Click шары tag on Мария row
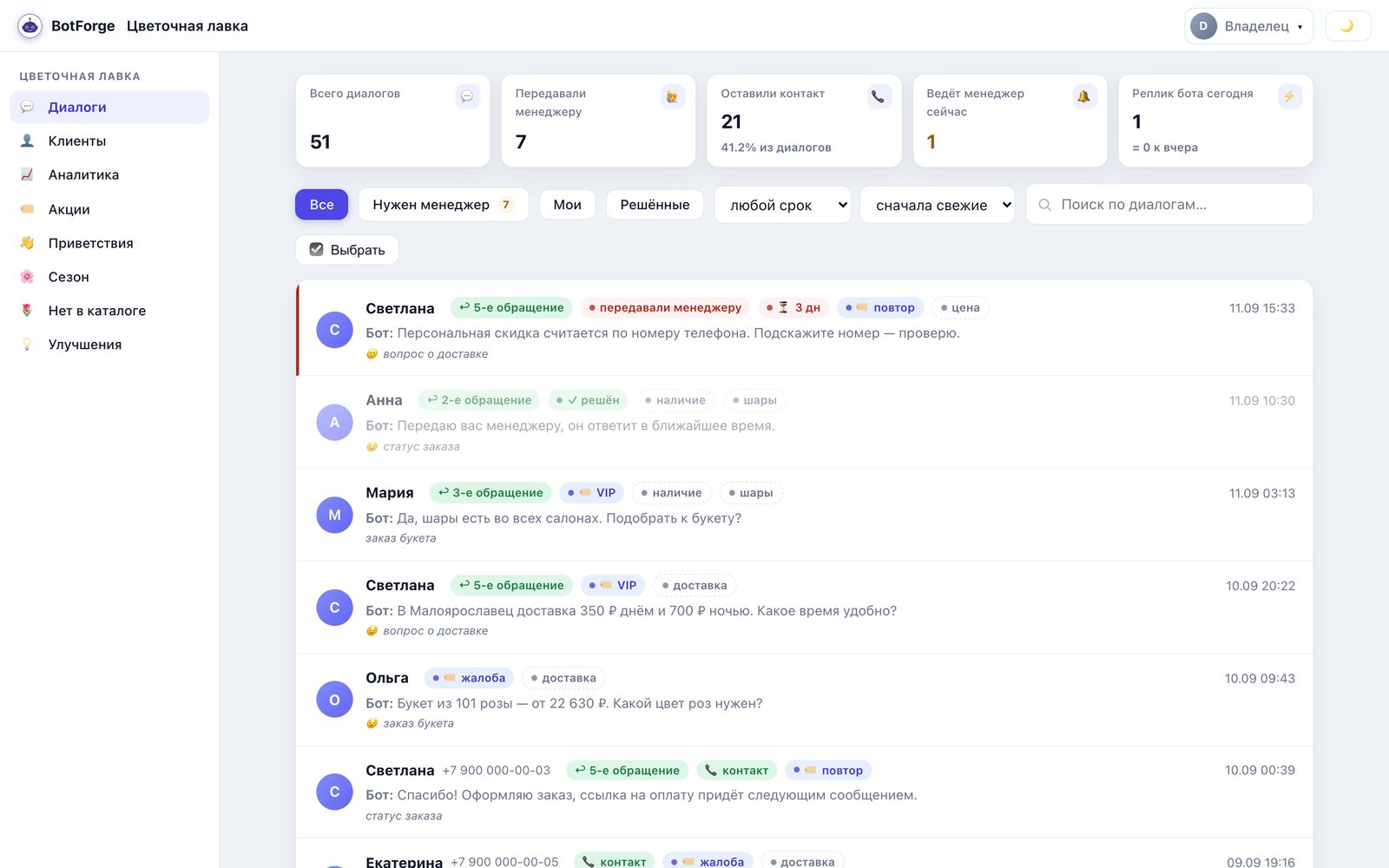1389x868 pixels. (x=751, y=493)
